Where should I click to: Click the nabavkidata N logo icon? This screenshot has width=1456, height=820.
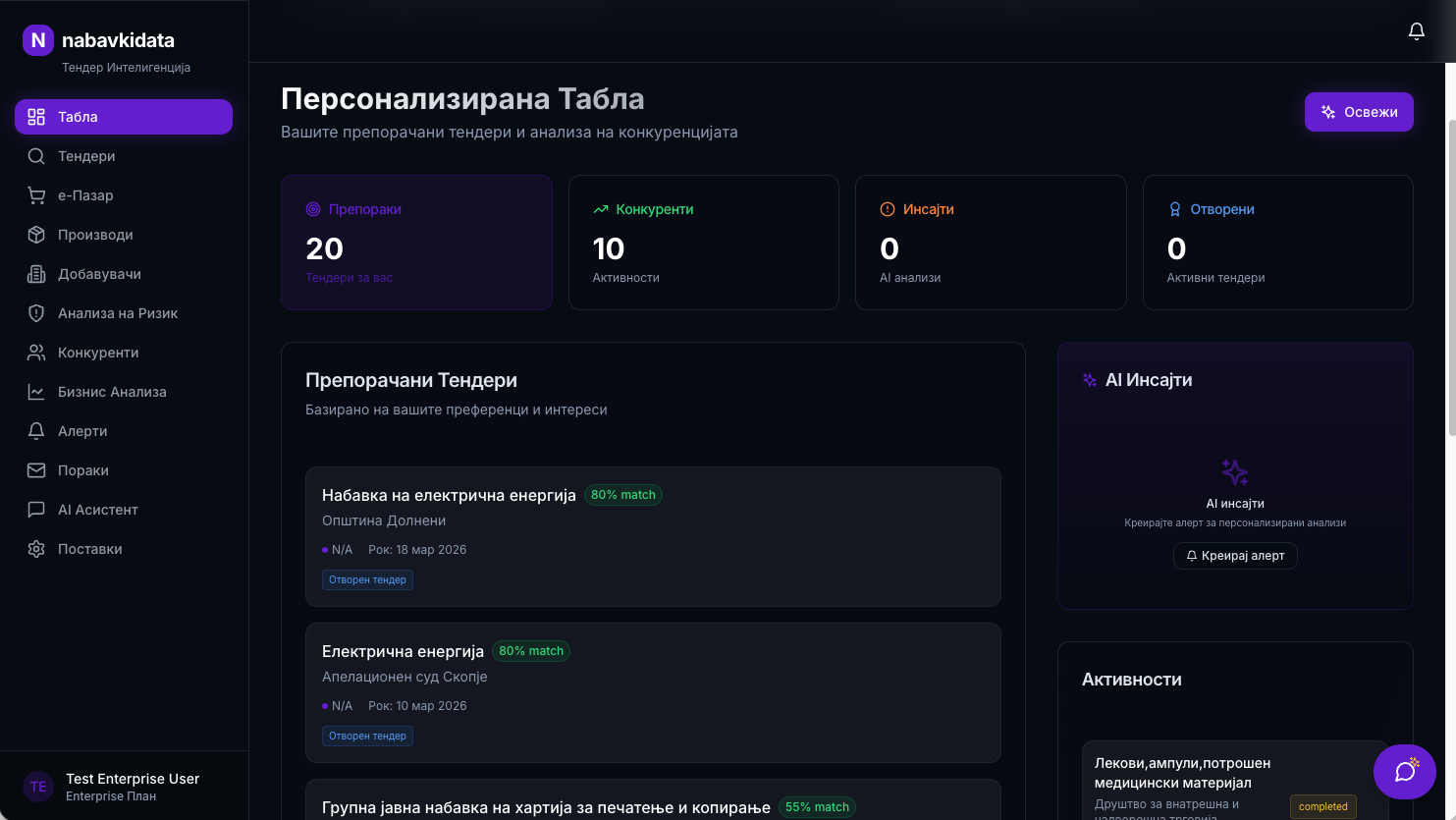(x=38, y=40)
